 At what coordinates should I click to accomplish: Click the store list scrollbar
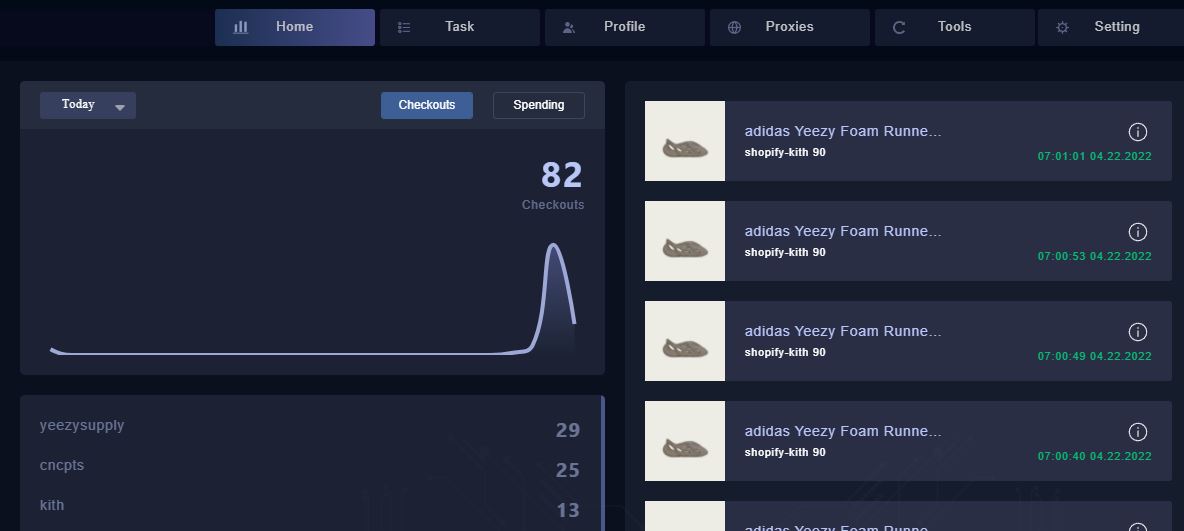(x=603, y=462)
